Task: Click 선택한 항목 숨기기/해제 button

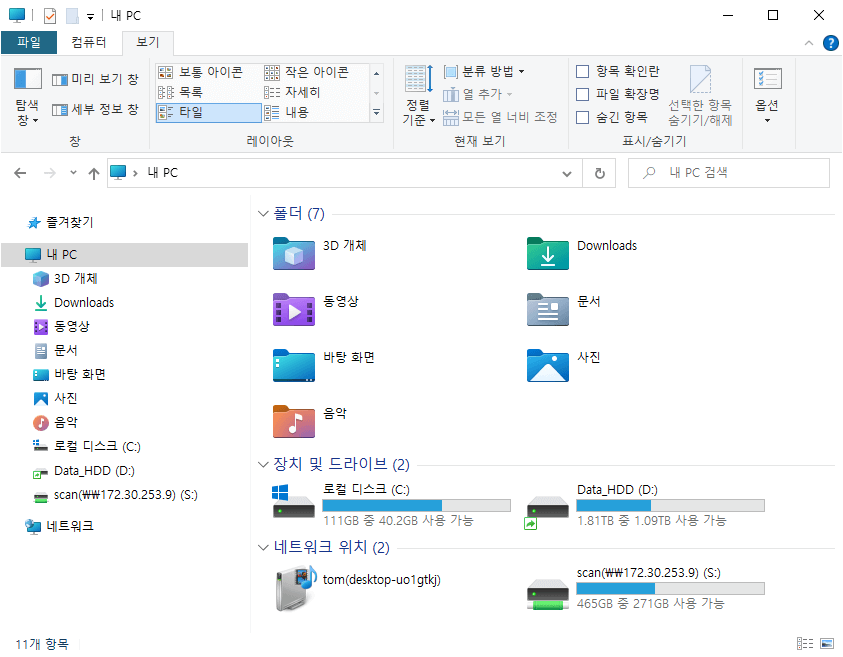Action: point(700,96)
